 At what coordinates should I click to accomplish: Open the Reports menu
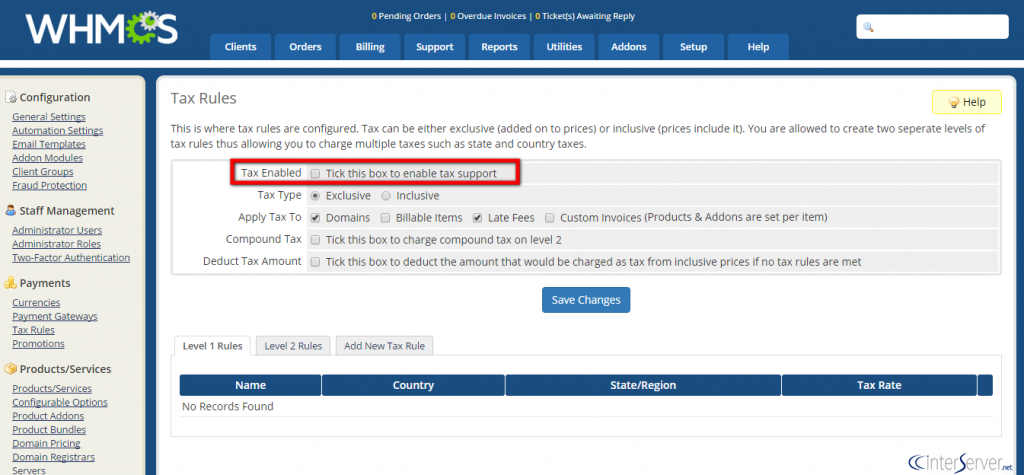500,47
